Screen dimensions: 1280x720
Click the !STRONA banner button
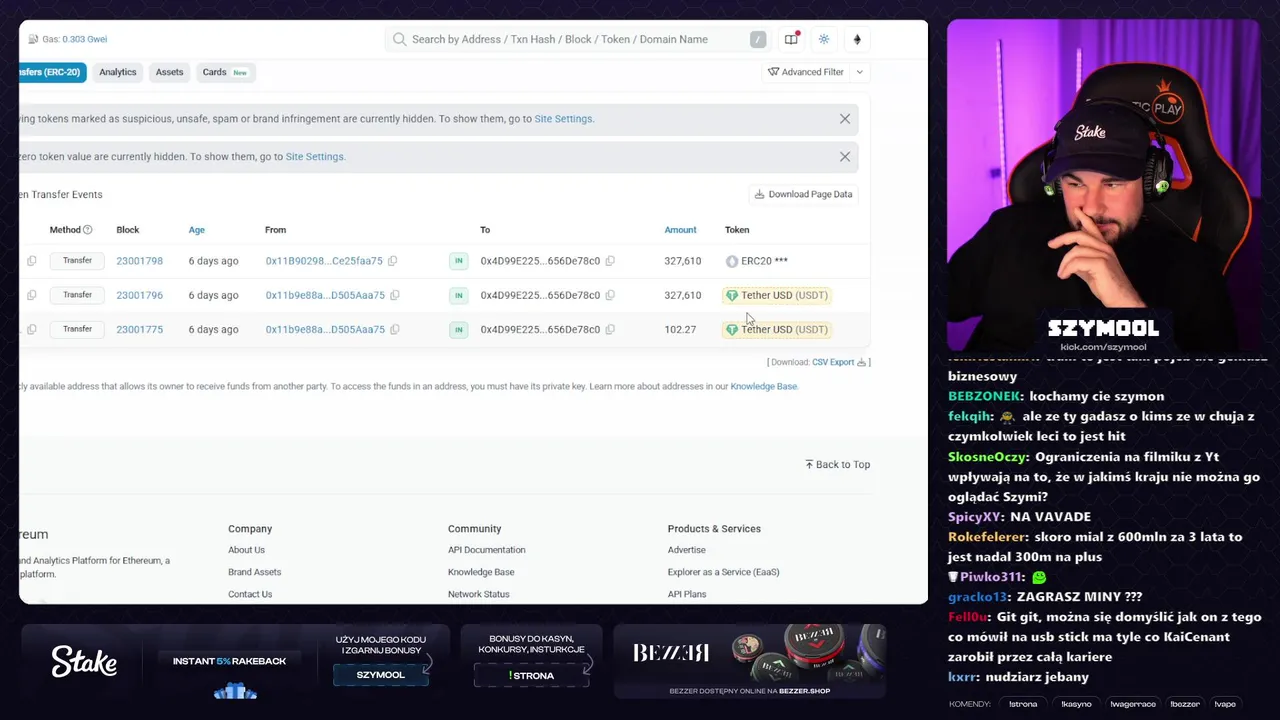click(531, 675)
